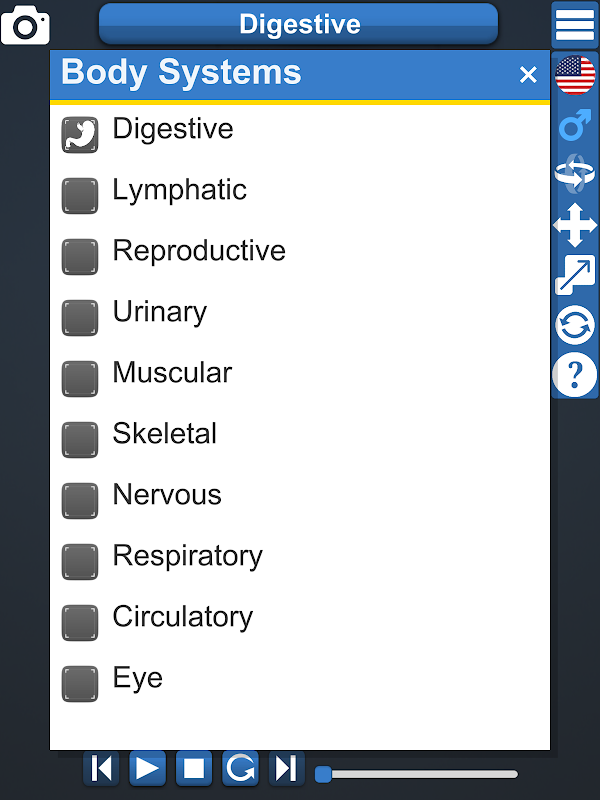600x800 pixels.
Task: Uncheck the Digestive system checkbox
Action: coord(80,134)
